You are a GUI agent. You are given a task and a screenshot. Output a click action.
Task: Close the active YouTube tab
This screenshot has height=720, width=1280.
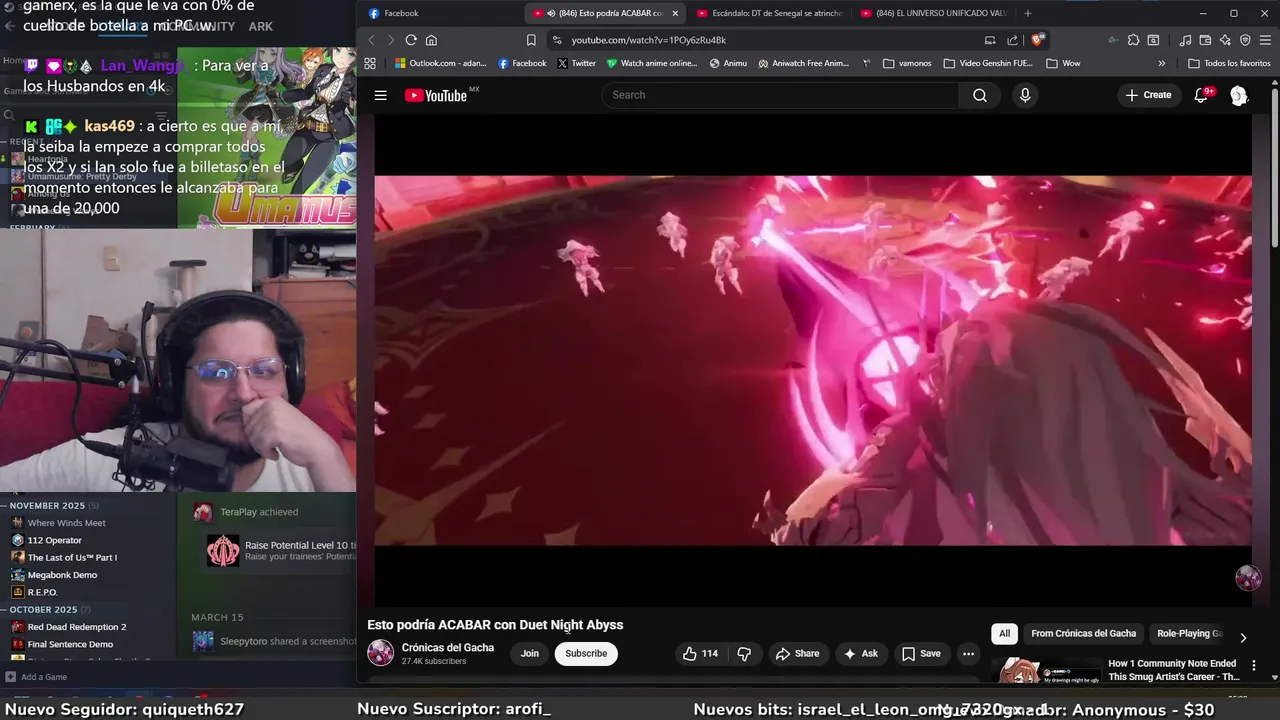(675, 13)
